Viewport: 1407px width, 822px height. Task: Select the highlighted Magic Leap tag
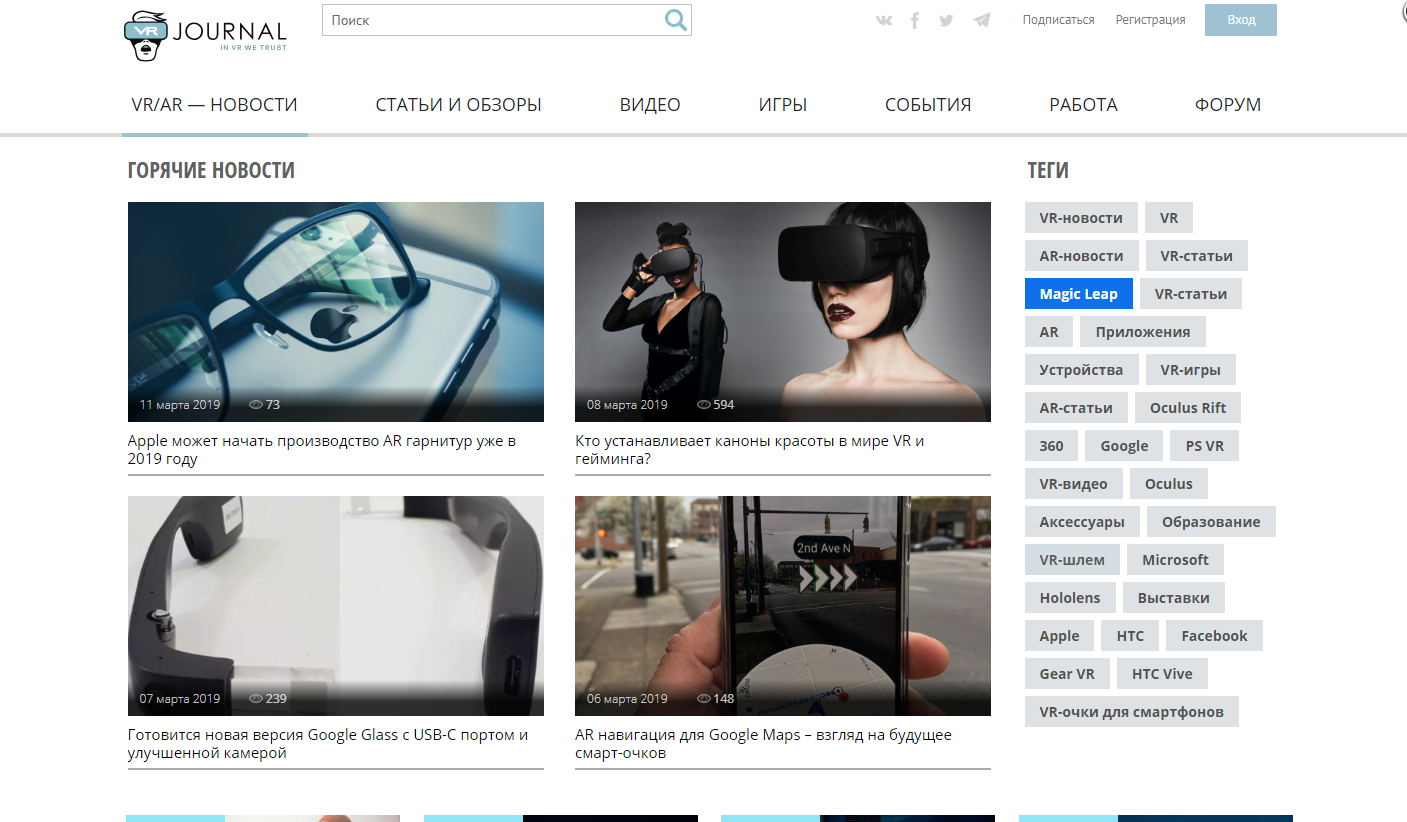tap(1079, 294)
